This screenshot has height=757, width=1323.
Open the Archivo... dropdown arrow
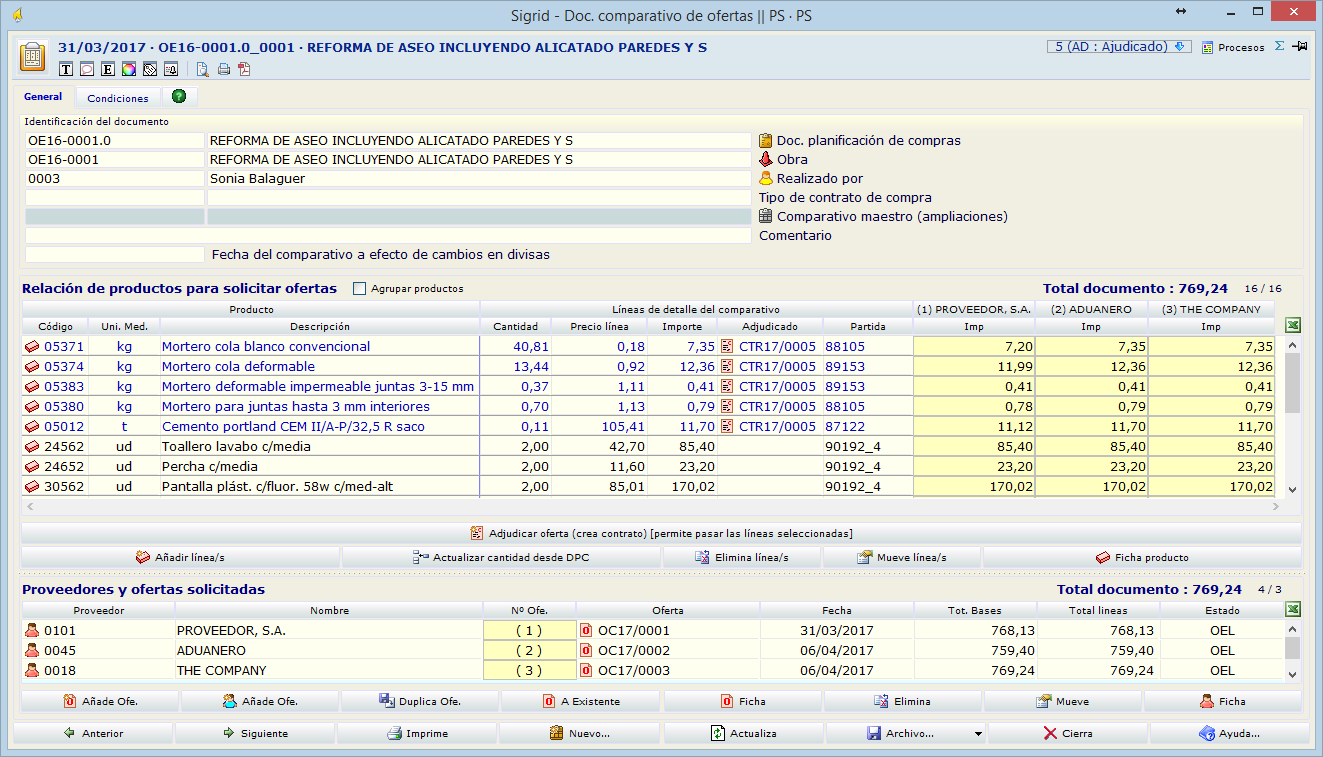point(977,733)
